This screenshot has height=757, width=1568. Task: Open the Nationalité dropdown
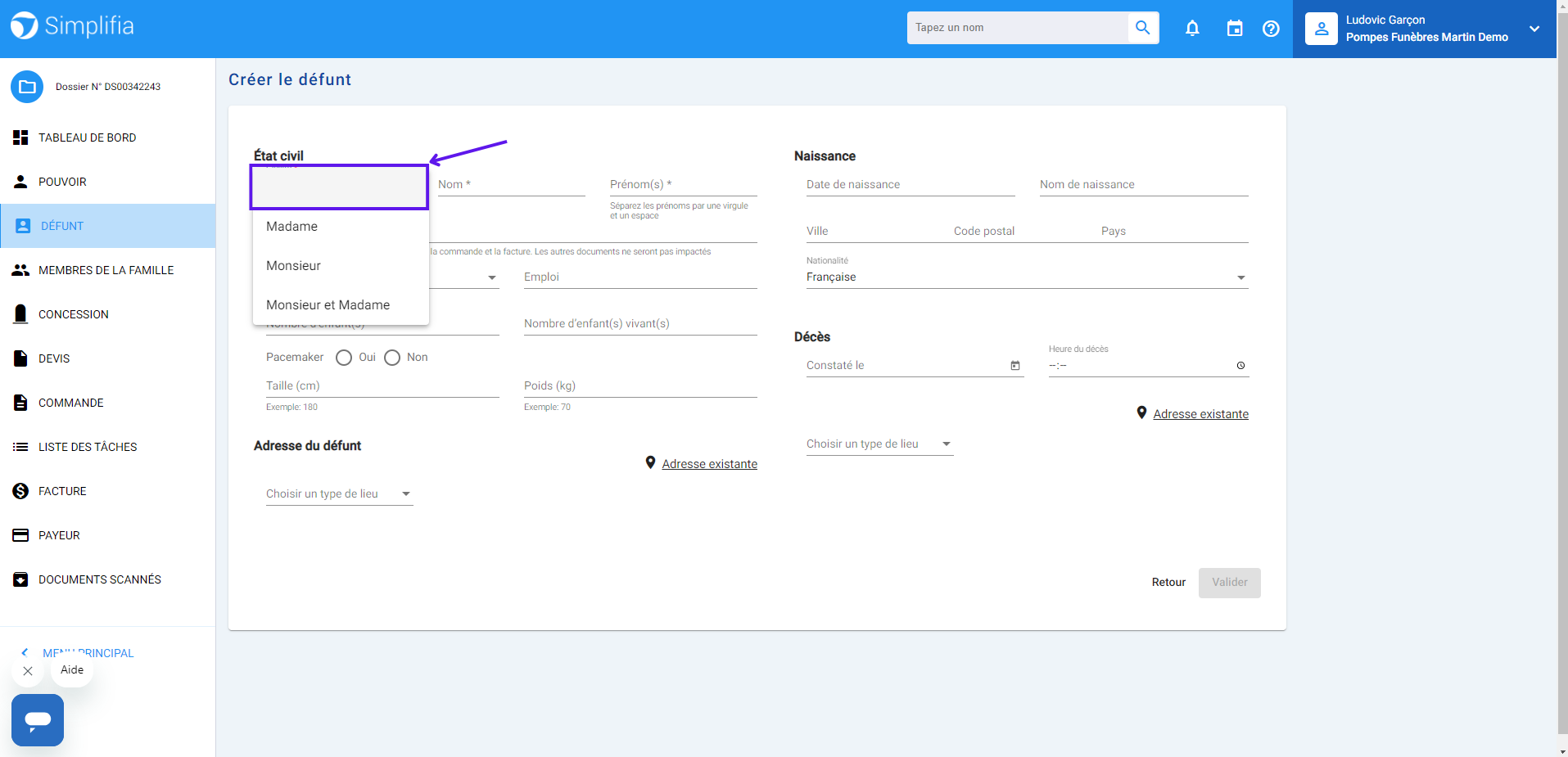pyautogui.click(x=1027, y=277)
